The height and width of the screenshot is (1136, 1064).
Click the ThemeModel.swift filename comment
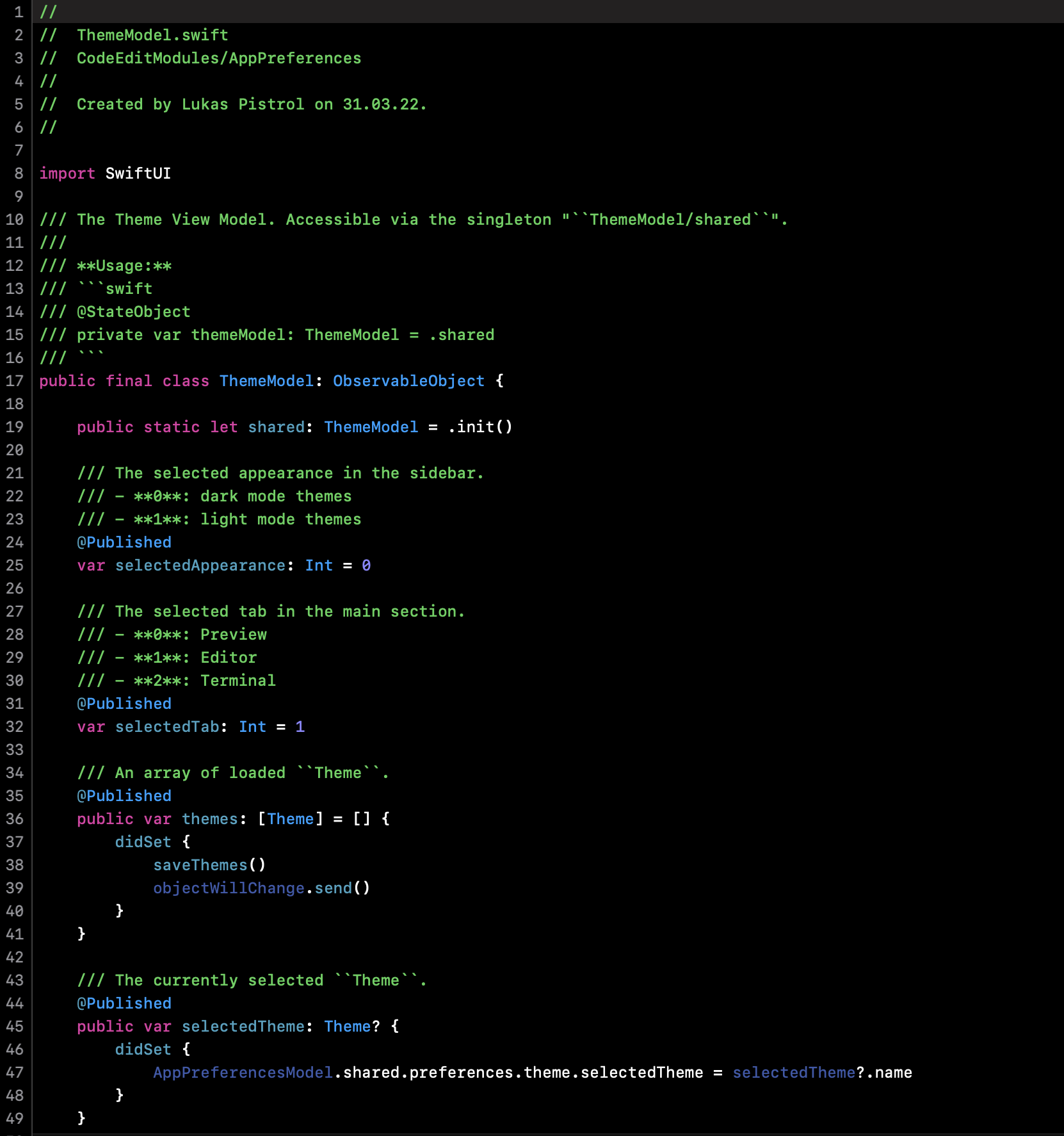[152, 35]
